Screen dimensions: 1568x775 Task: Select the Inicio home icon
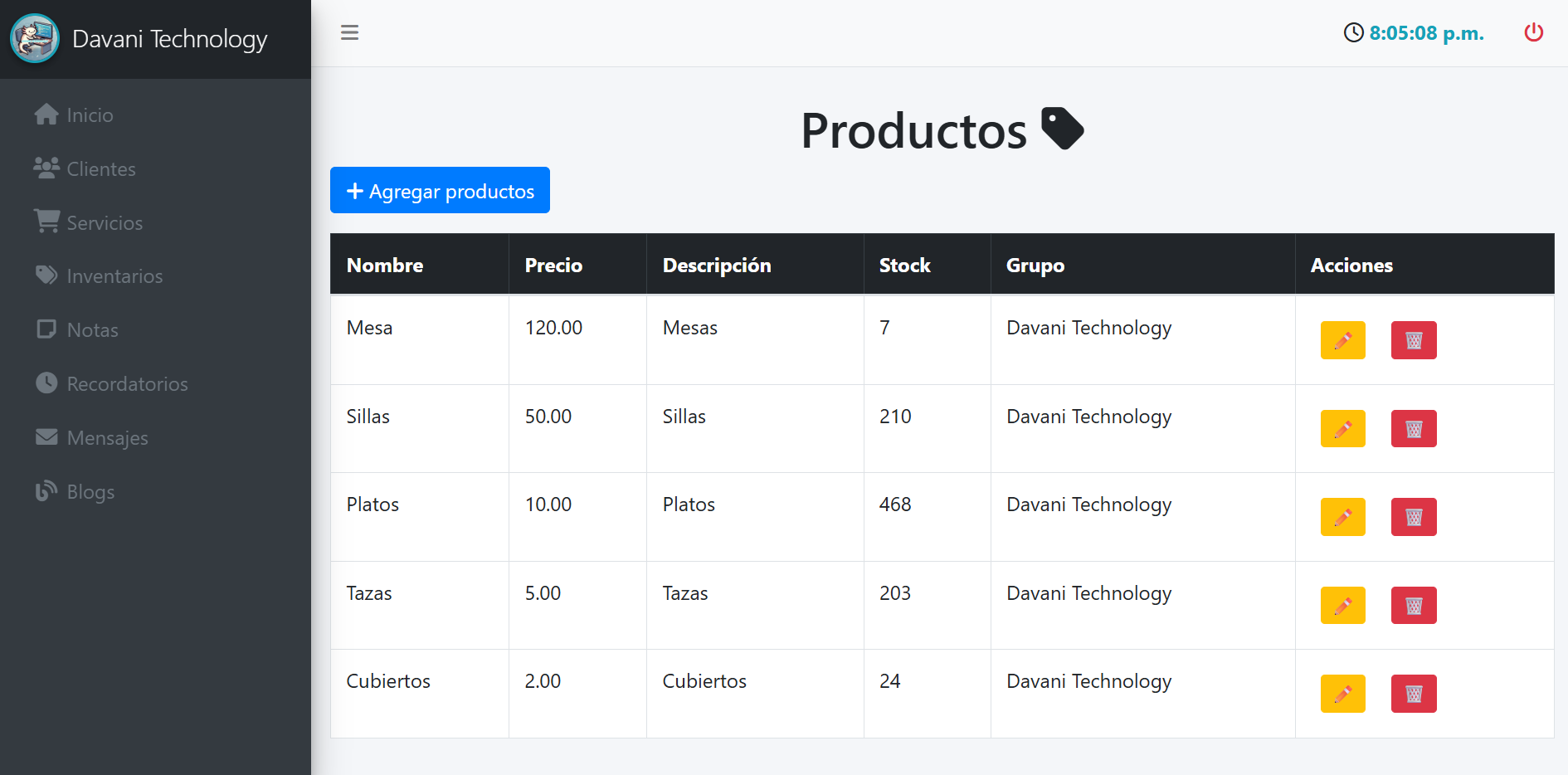coord(47,114)
